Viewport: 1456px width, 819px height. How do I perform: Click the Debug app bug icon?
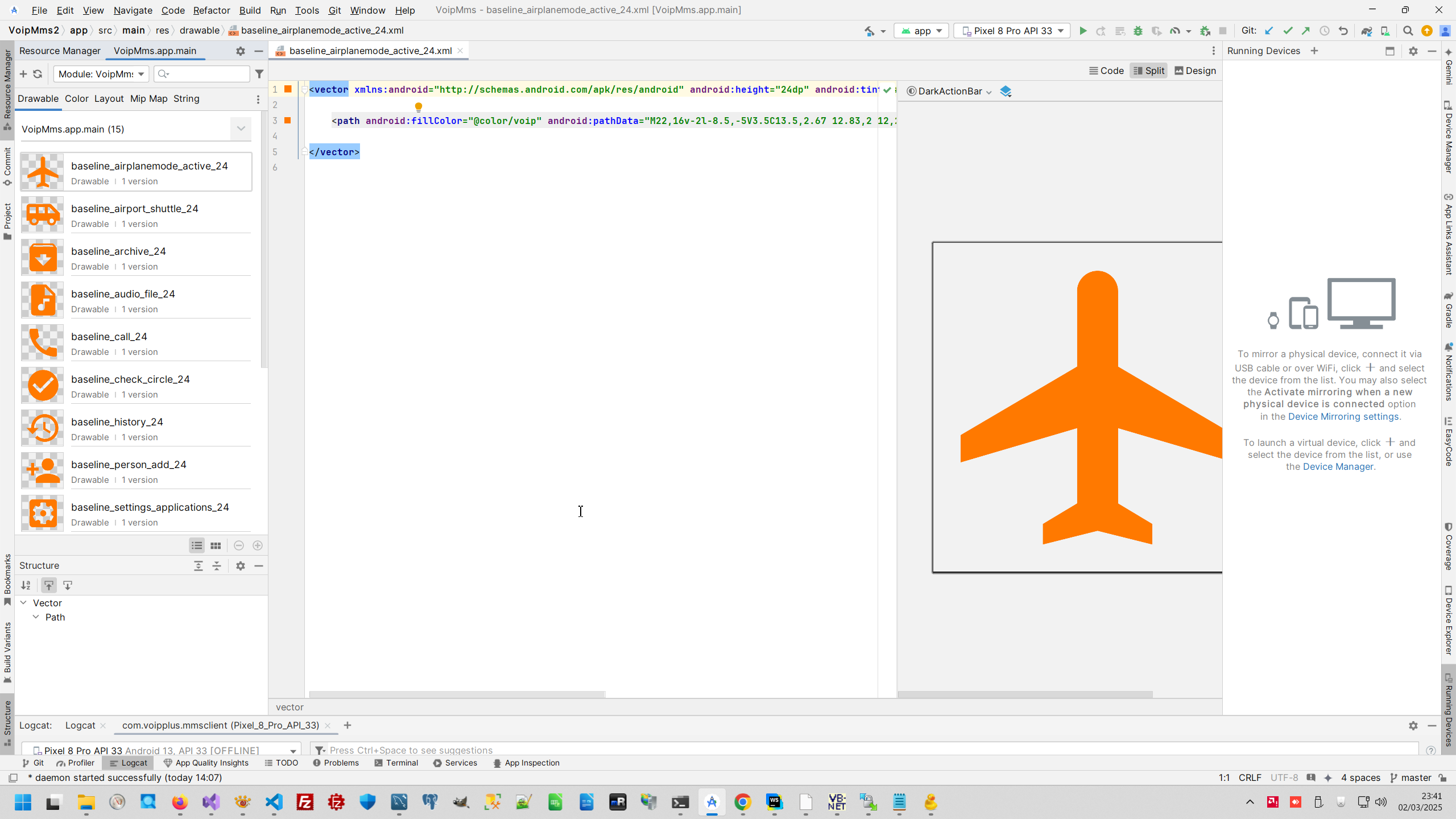[1137, 31]
